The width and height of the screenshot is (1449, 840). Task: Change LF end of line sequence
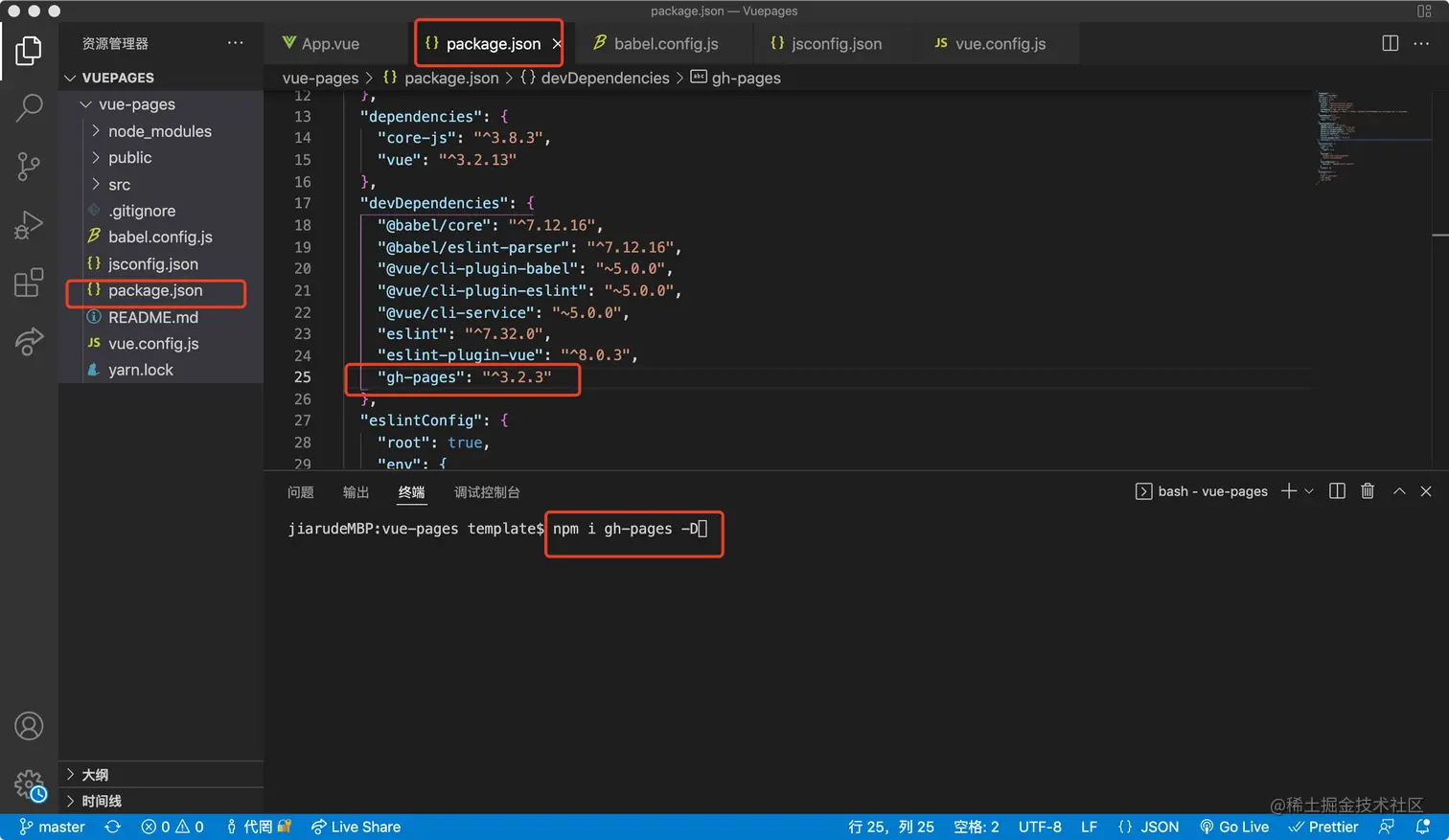[1089, 827]
